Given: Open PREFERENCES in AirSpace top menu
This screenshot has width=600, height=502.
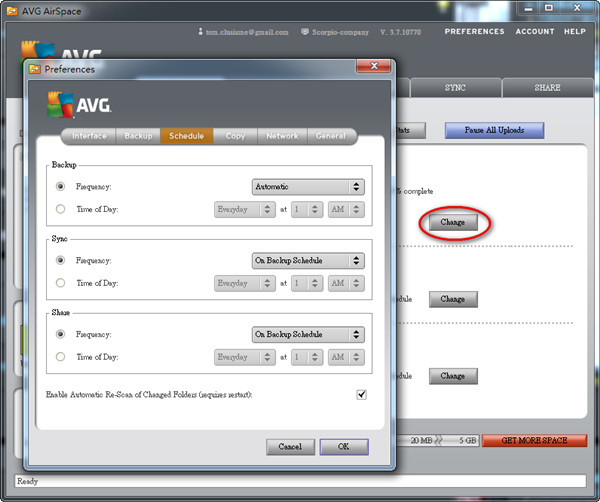Looking at the screenshot, I should point(474,32).
